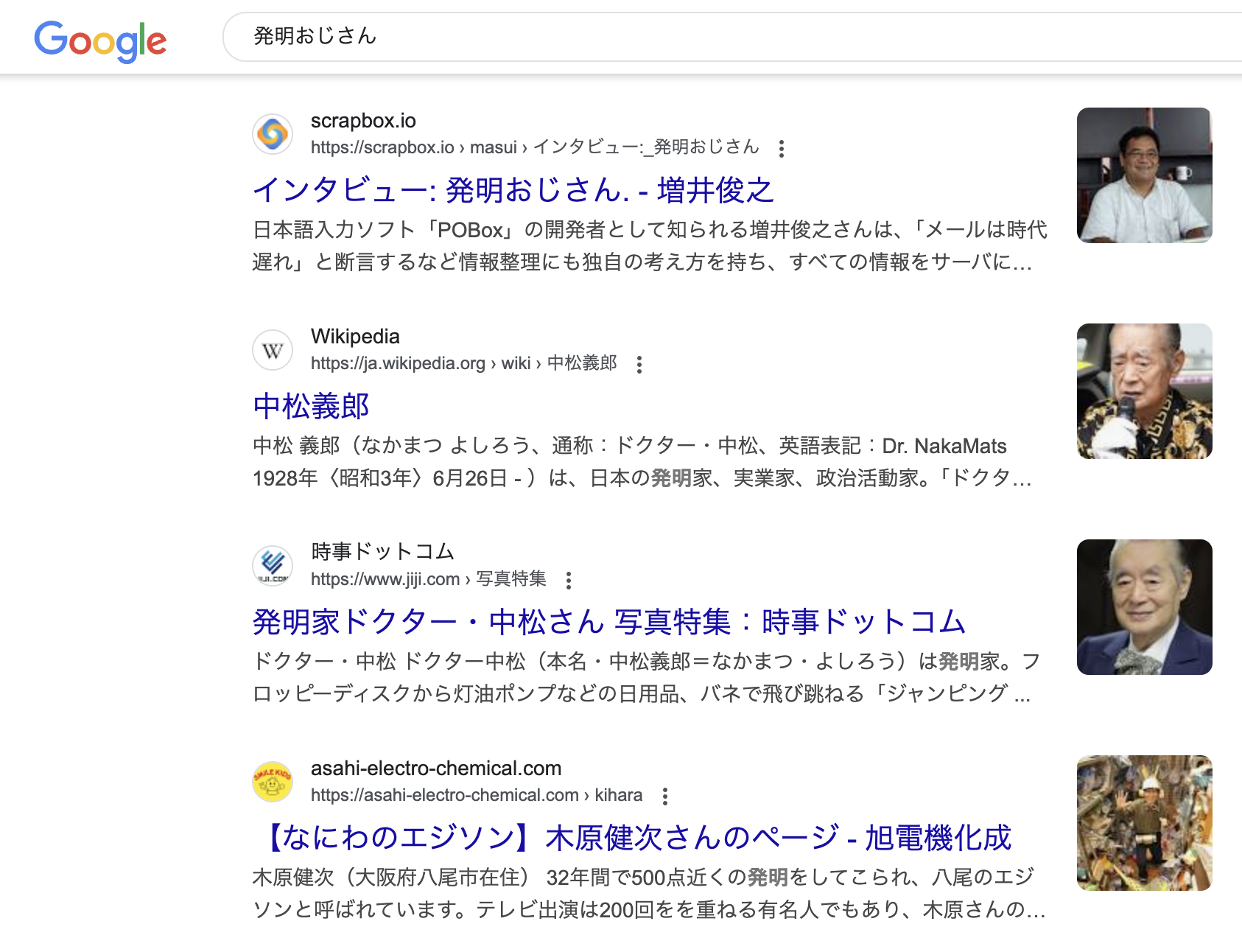Click the scrapbox.io masui breadcrumb URL
Viewport: 1242px width, 952px height.
coord(535,147)
